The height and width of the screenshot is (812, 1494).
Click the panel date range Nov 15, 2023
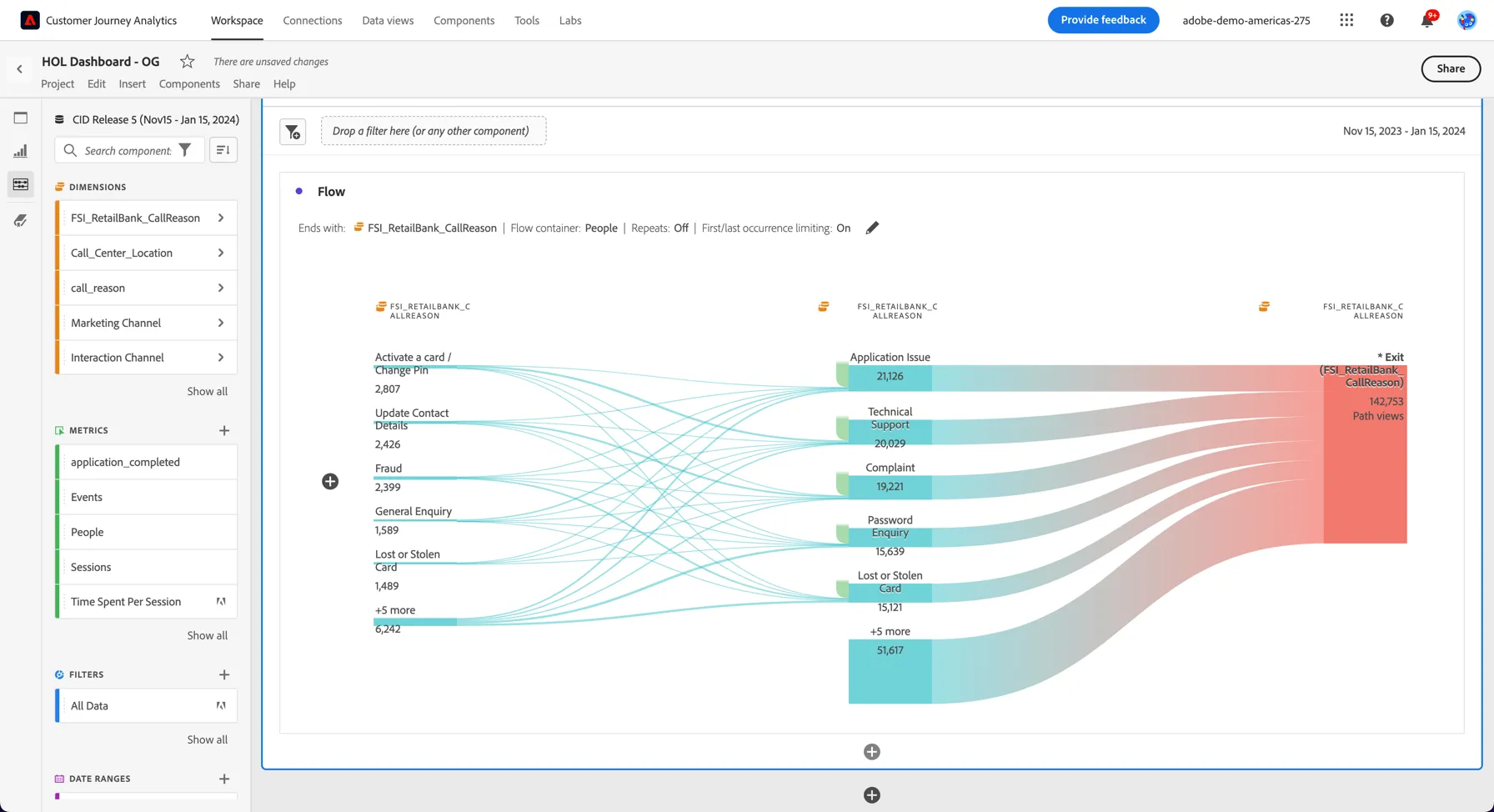[1404, 131]
